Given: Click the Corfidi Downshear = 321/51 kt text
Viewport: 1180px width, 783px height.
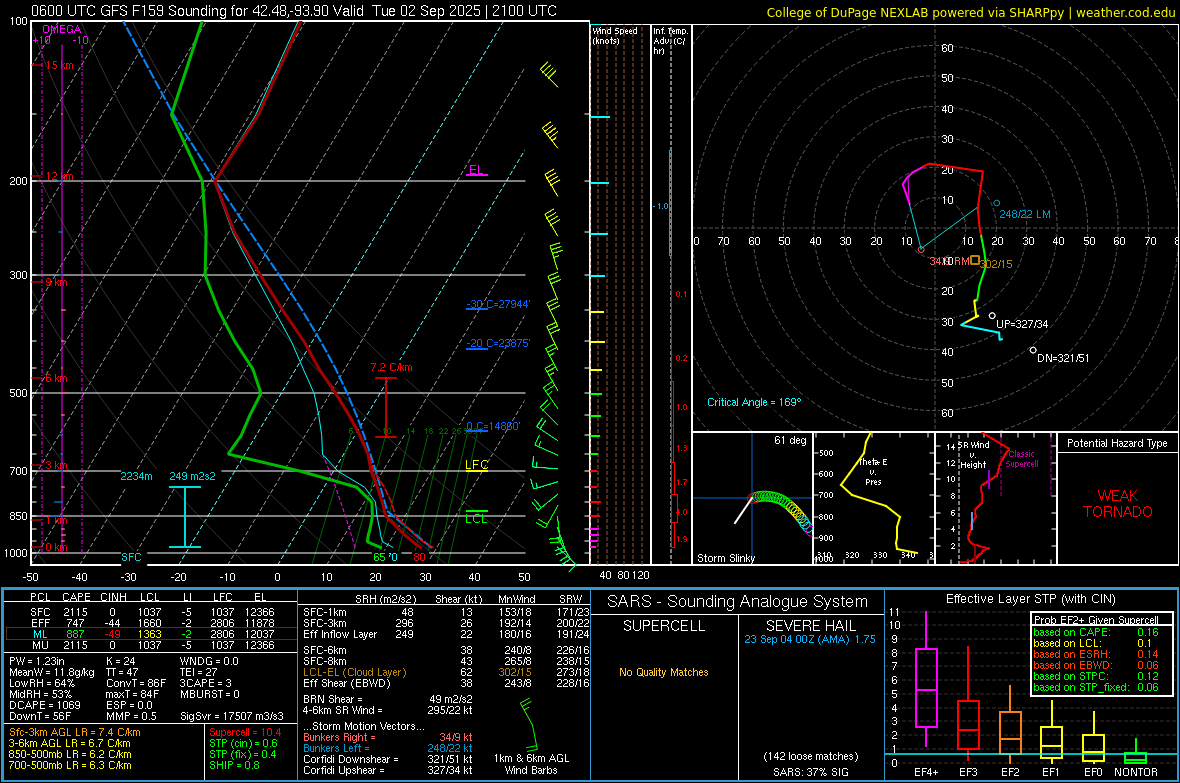Looking at the screenshot, I should click(x=387, y=759).
